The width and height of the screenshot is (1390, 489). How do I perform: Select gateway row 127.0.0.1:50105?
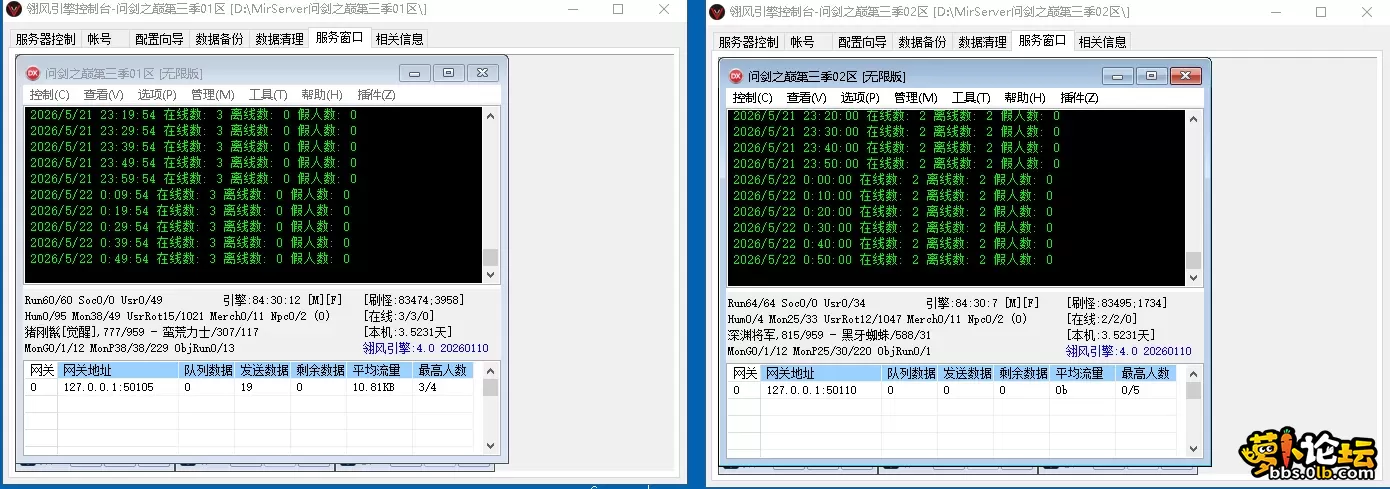point(250,387)
